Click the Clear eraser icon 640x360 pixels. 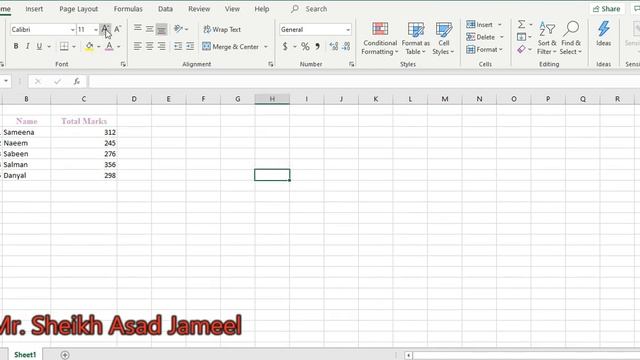[522, 49]
